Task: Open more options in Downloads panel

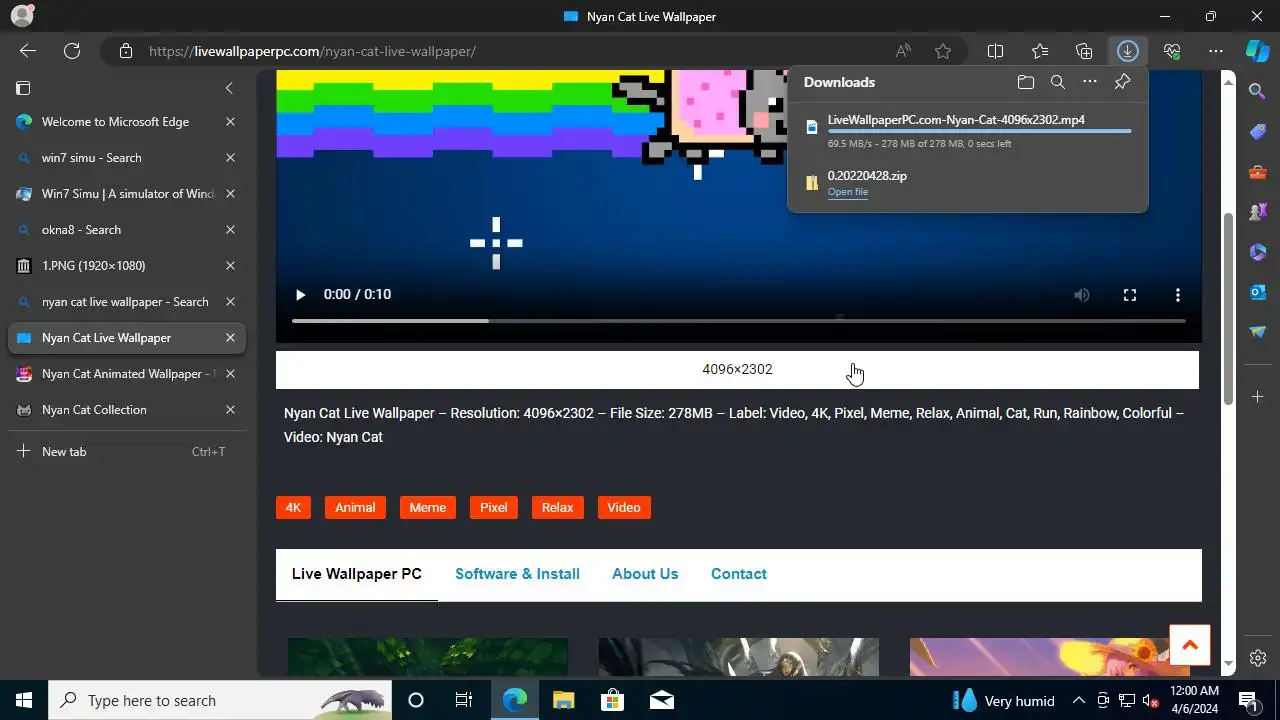Action: [1090, 82]
